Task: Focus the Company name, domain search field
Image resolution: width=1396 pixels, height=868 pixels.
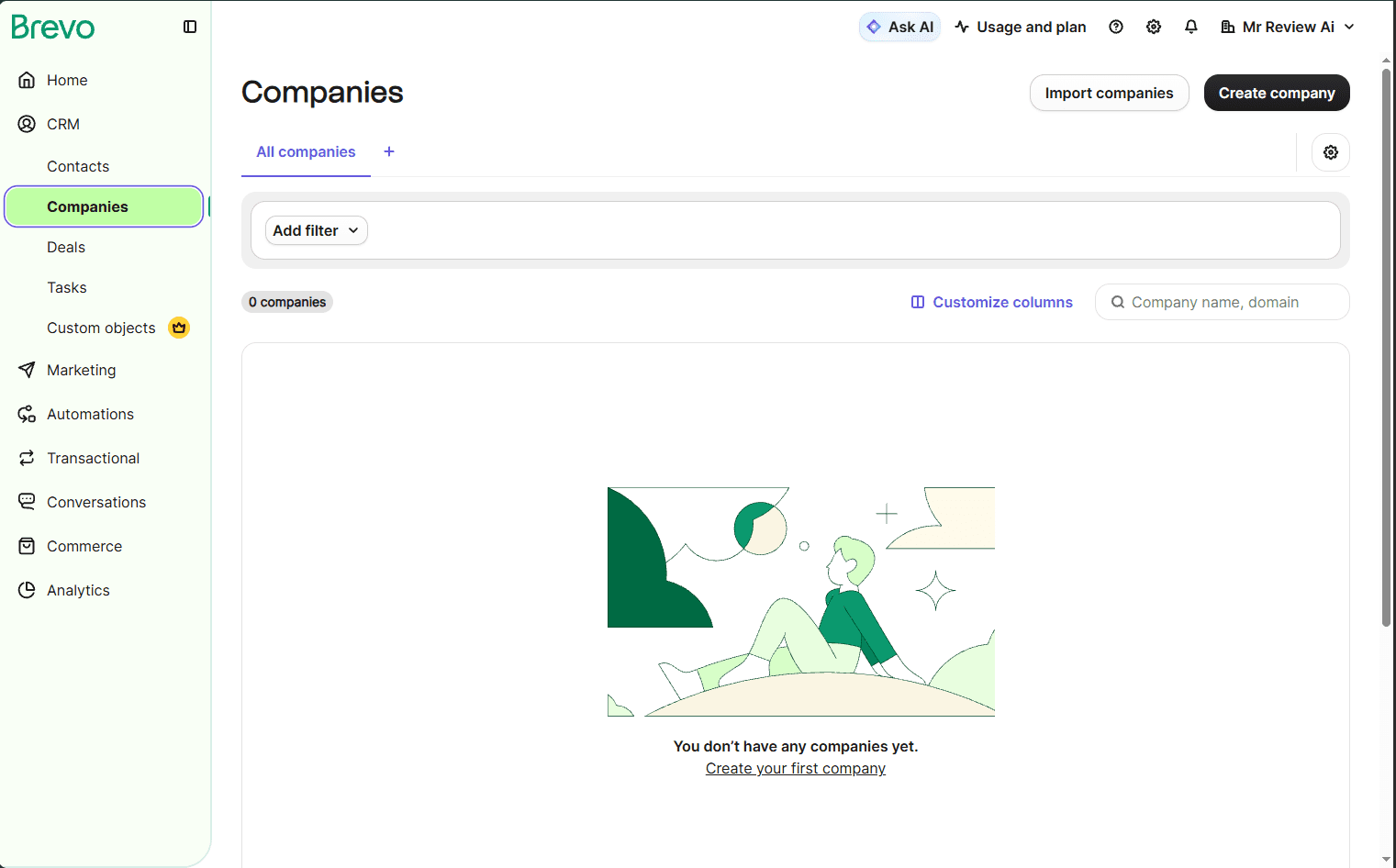Action: [x=1222, y=302]
